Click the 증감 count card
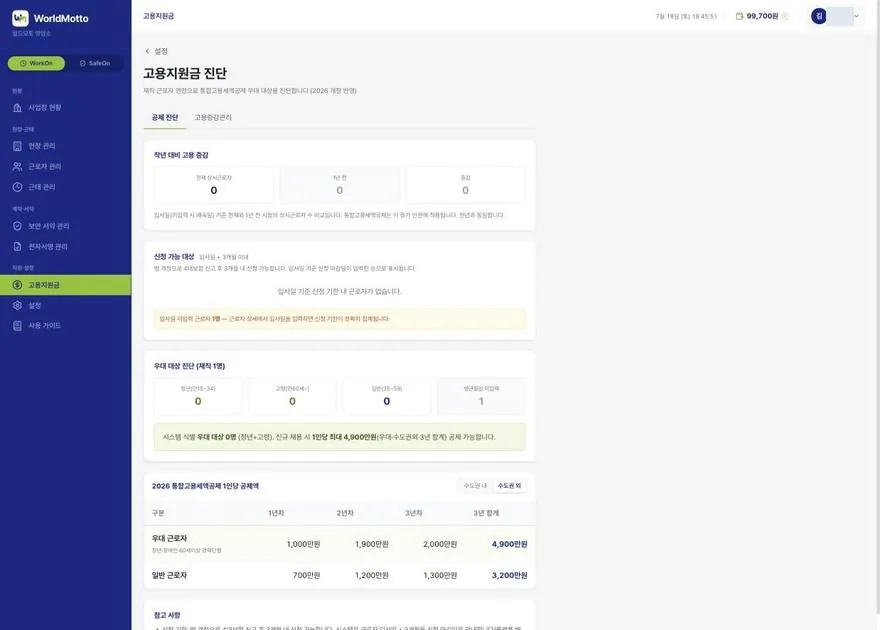Viewport: 880px width, 630px height. click(465, 185)
